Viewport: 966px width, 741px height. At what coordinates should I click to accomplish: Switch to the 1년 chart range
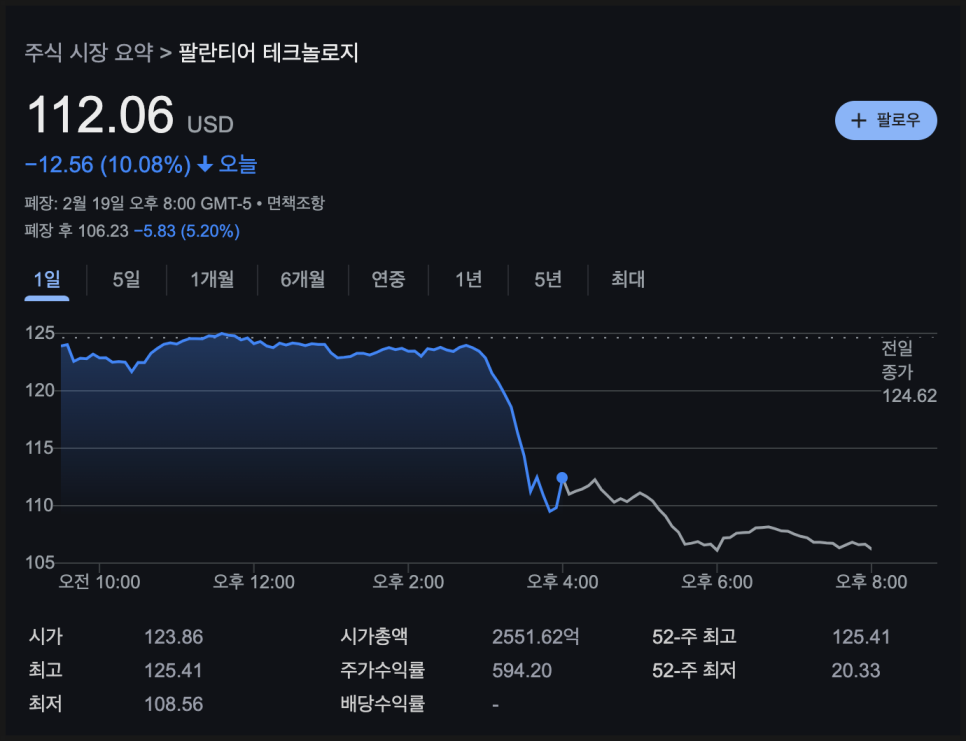468,280
